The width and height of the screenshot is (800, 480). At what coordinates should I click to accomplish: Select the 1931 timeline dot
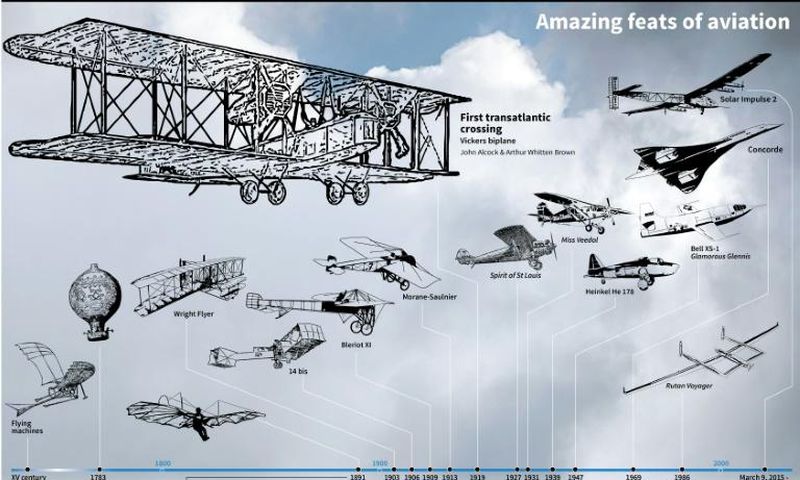[527, 469]
